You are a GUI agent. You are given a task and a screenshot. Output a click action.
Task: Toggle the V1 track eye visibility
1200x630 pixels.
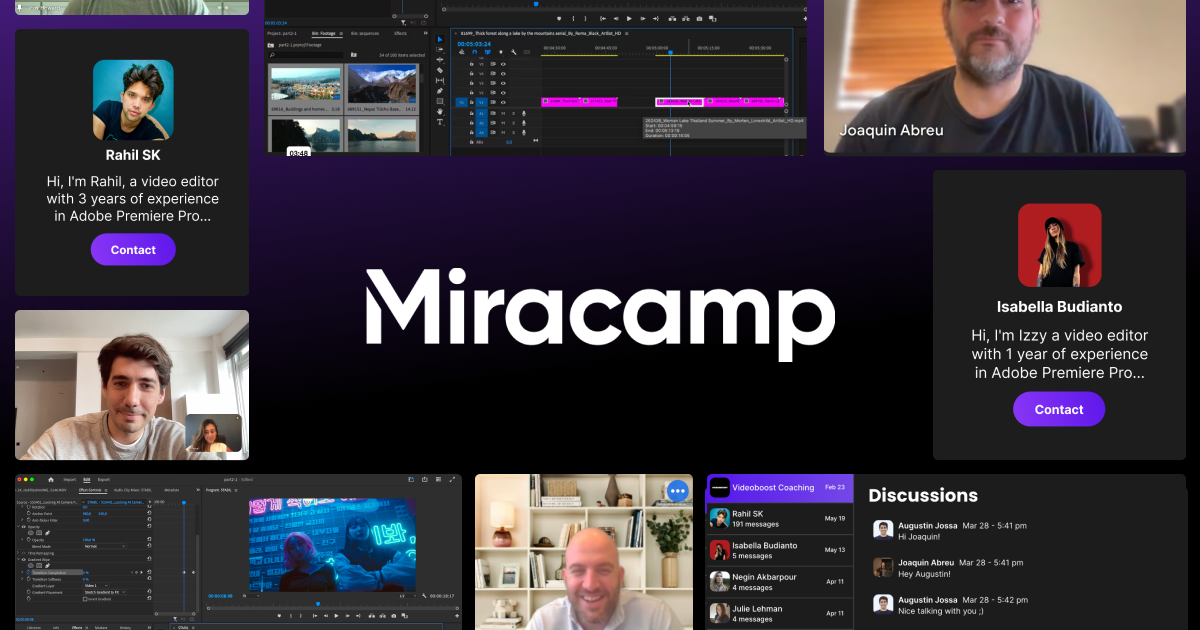point(503,102)
